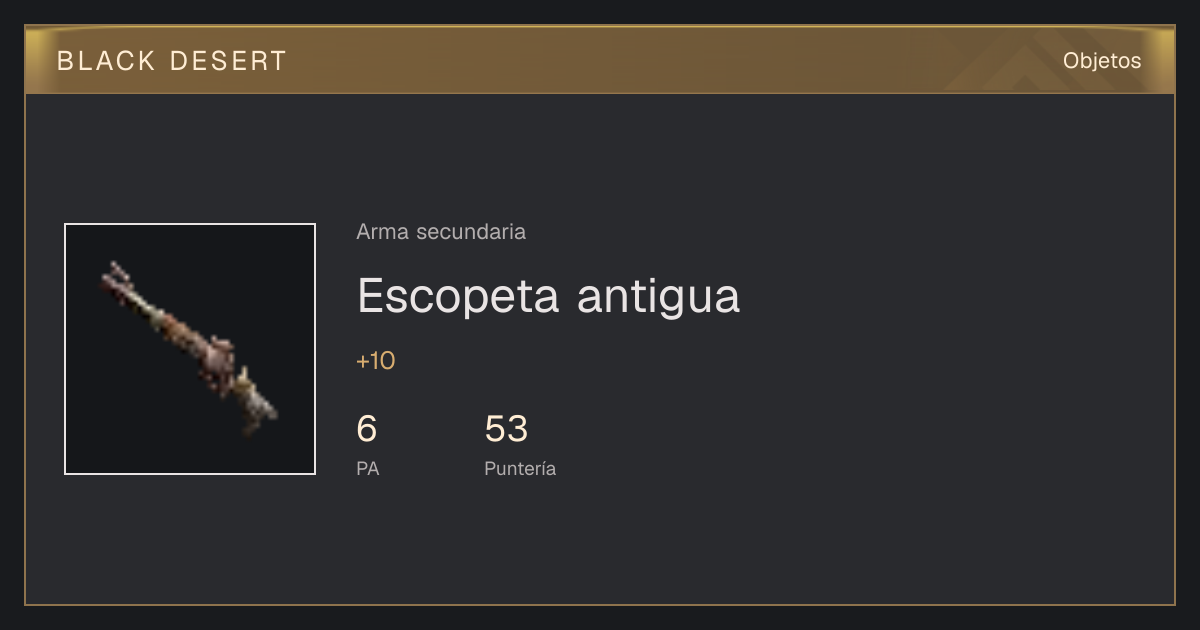This screenshot has width=1200, height=630.
Task: Click the Escopeta antigua shotgun icon
Action: [x=190, y=349]
